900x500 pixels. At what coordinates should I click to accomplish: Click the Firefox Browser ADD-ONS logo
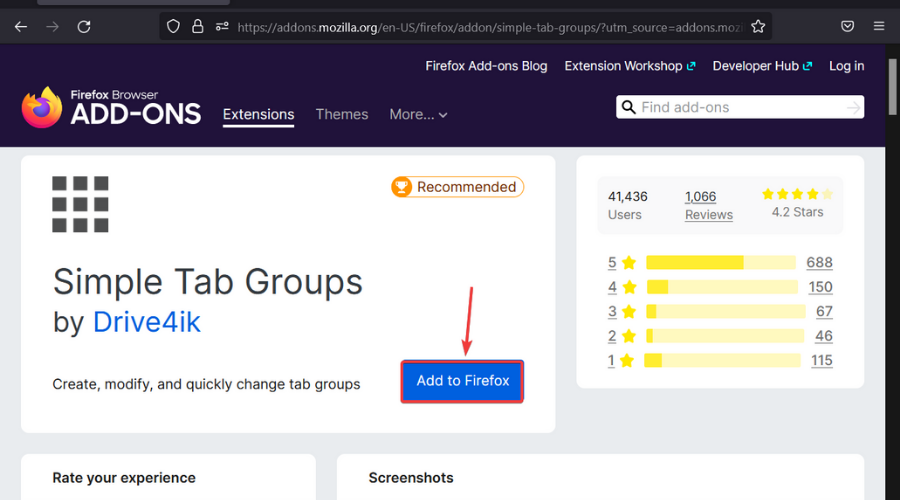point(111,107)
